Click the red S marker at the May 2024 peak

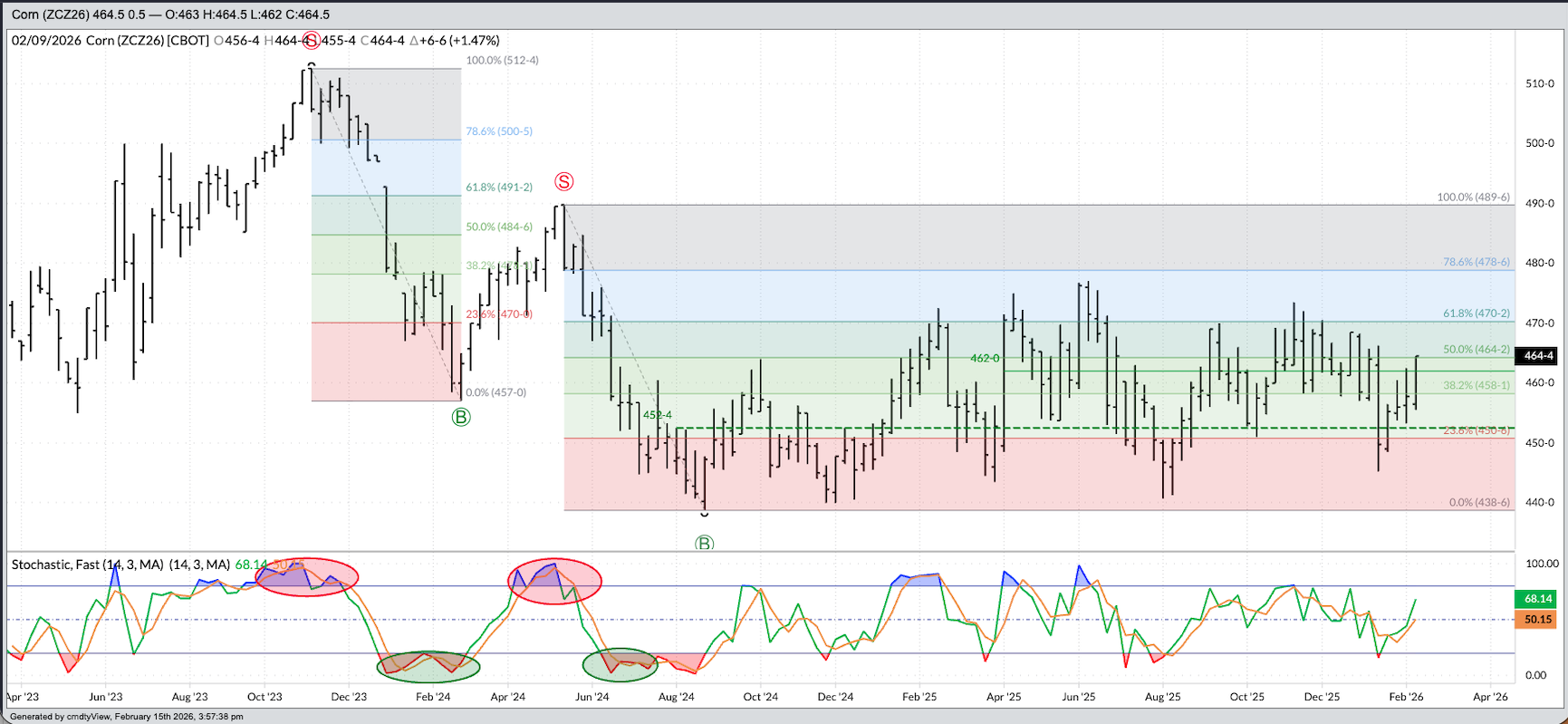tap(564, 182)
